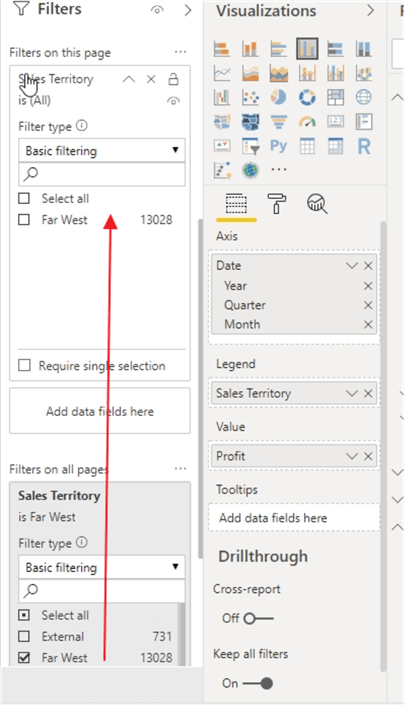This screenshot has width=404, height=705.
Task: Open more visuals ellipsis in Visualizations
Action: pos(279,170)
